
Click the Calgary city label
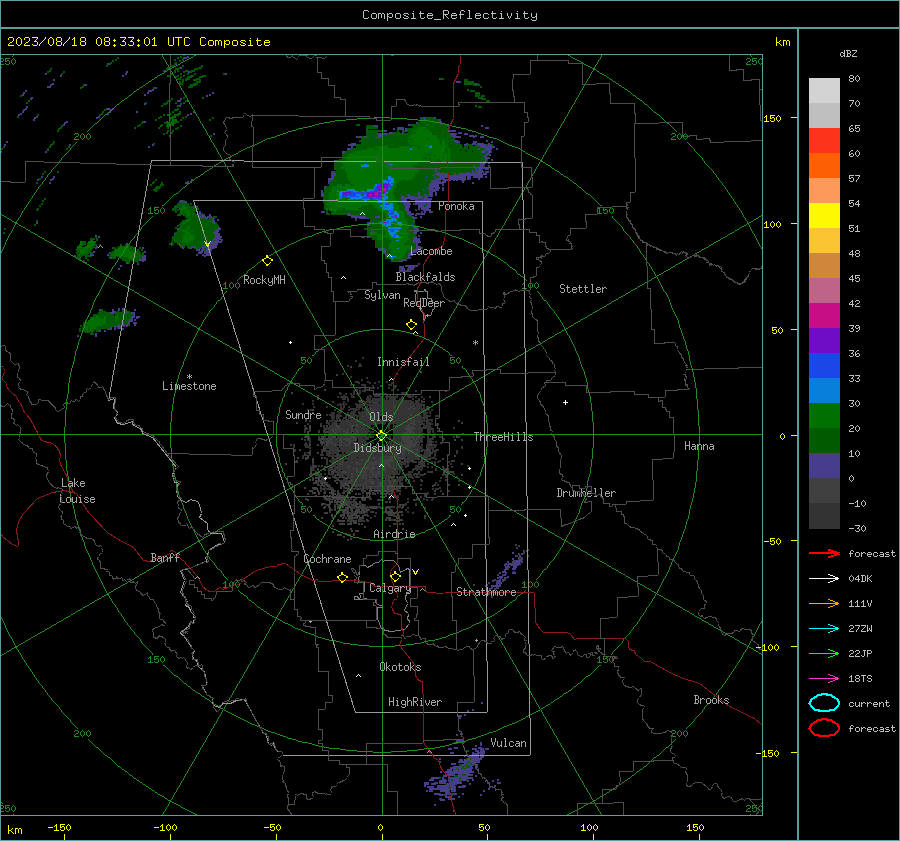390,588
